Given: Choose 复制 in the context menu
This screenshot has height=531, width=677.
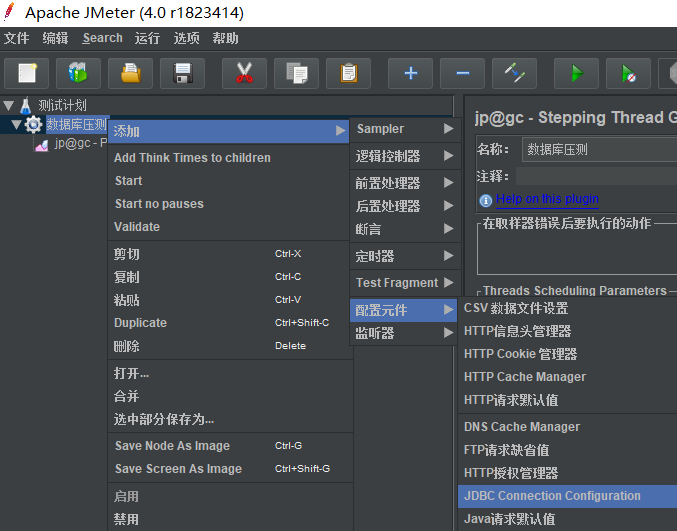Looking at the screenshot, I should 228,277.
